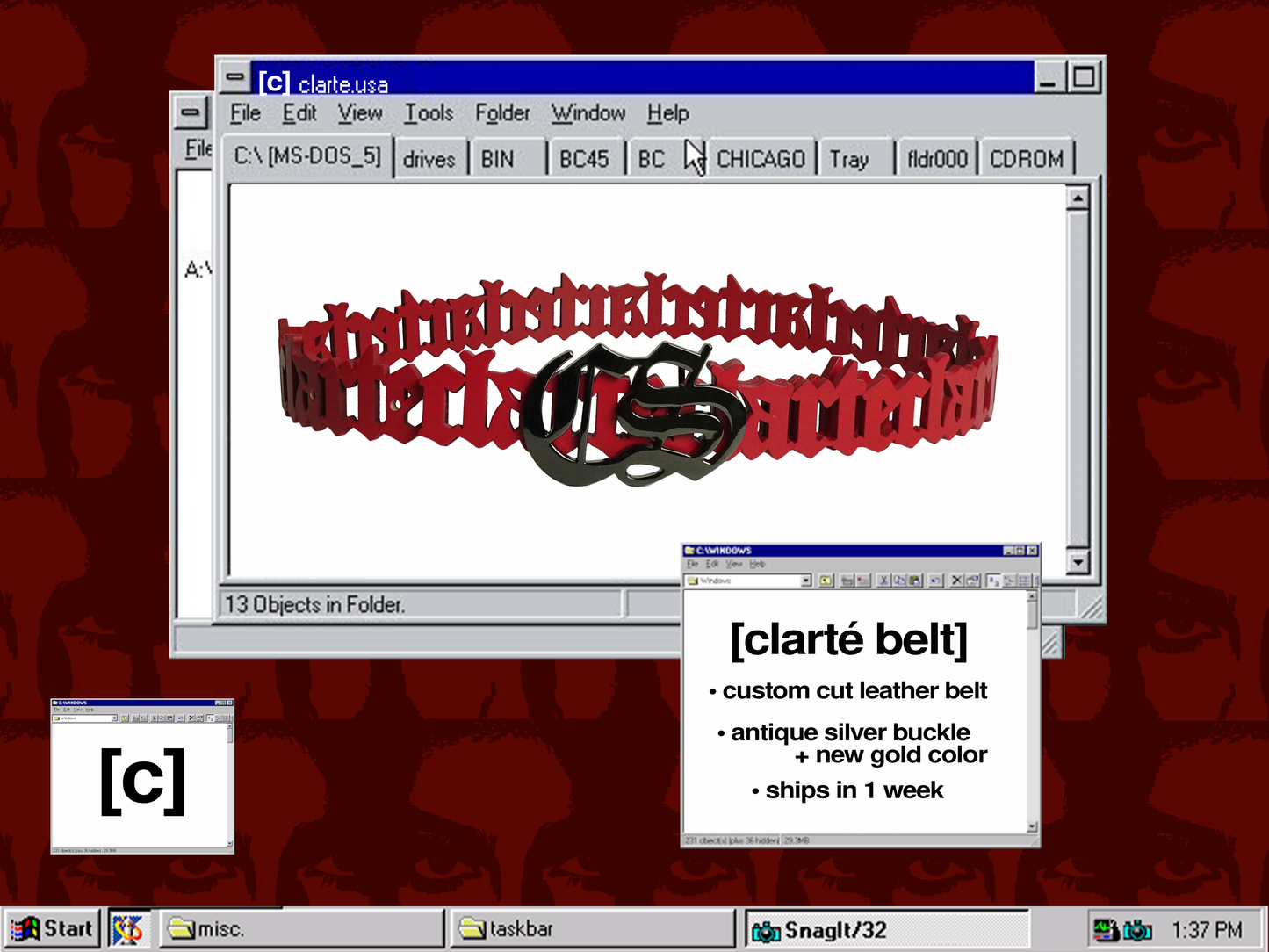Image resolution: width=1269 pixels, height=952 pixels.
Task: Click the Copy icon in belt window
Action: point(899,581)
